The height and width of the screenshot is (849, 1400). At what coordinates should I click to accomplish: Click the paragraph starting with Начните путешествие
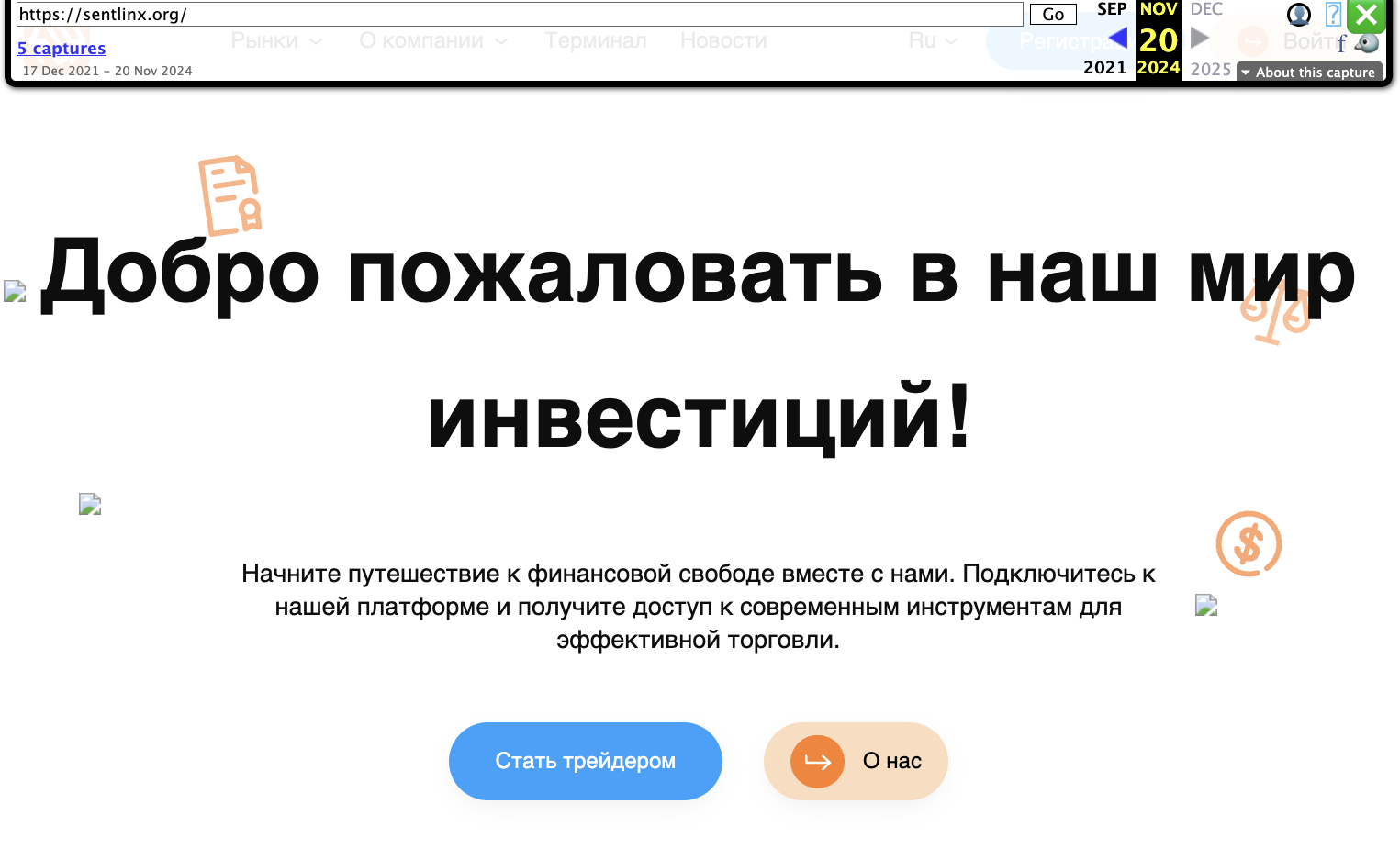click(699, 607)
